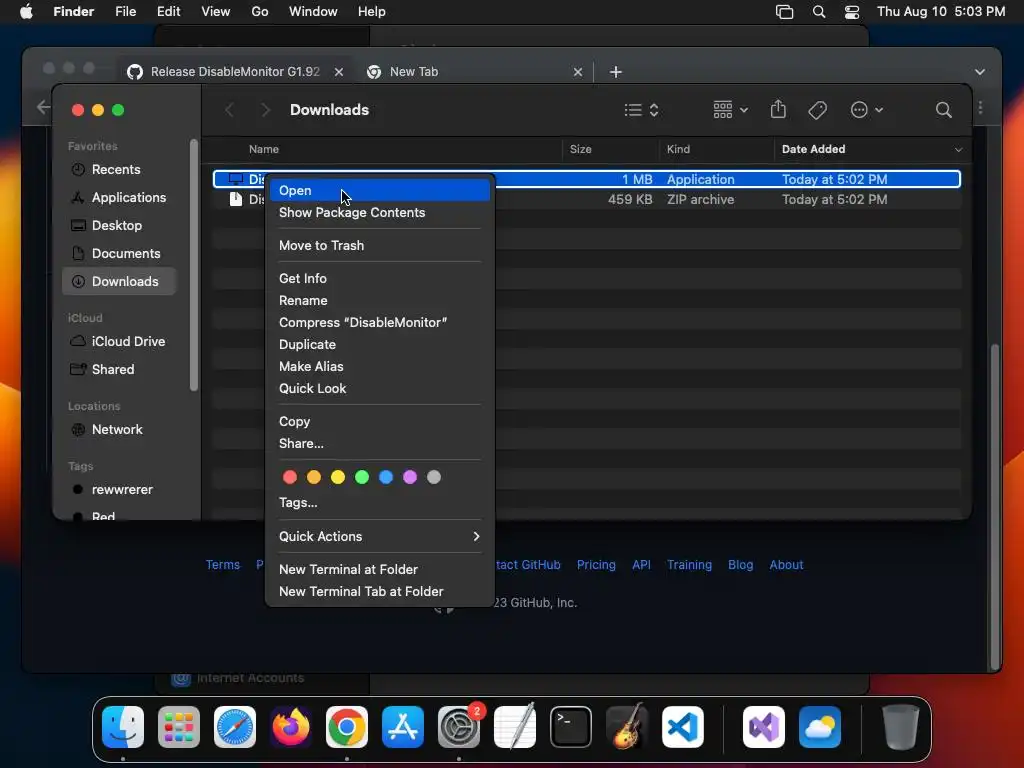Open the About link on GitHub page

coord(786,565)
